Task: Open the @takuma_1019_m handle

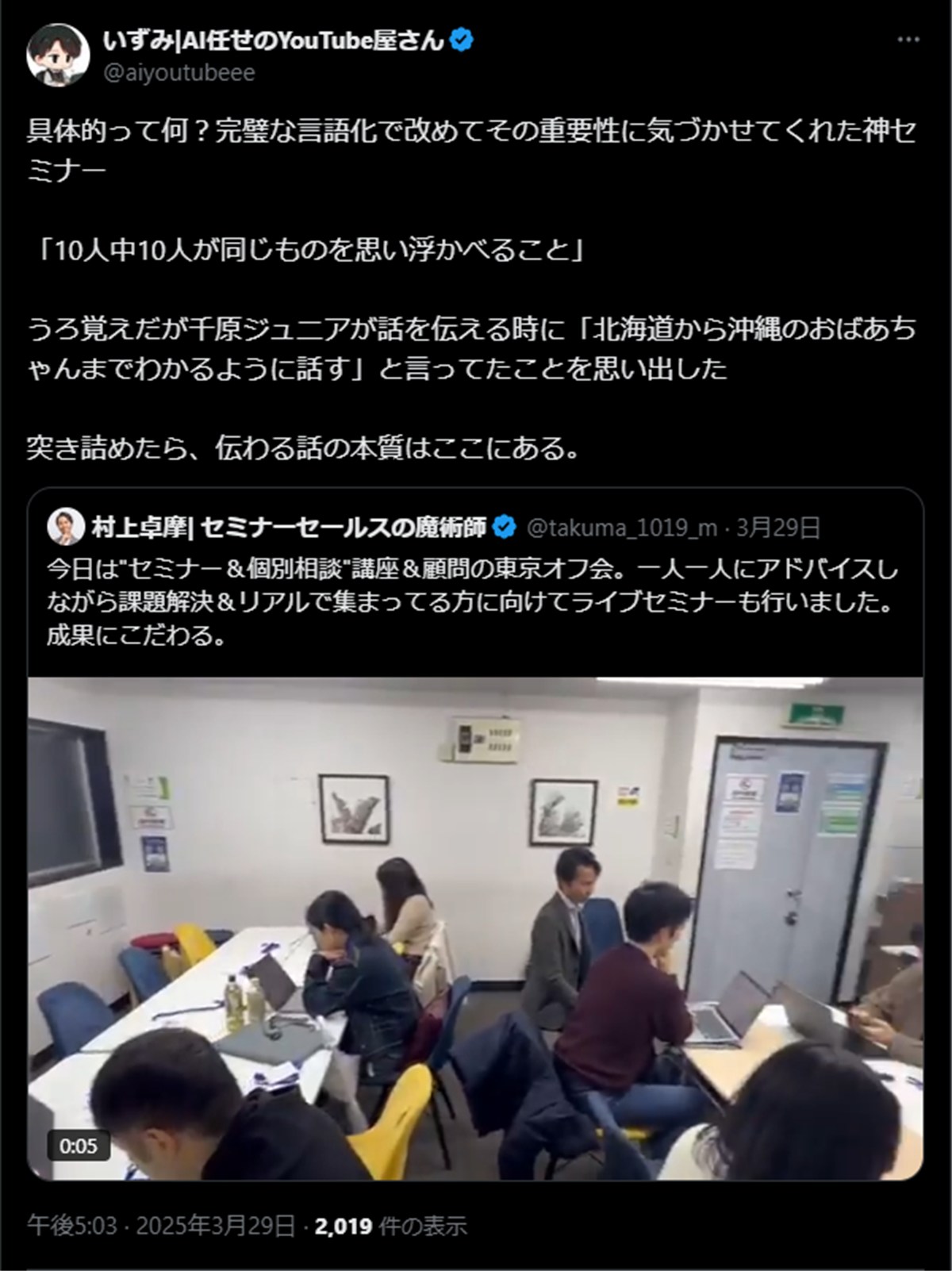Action: 622,528
